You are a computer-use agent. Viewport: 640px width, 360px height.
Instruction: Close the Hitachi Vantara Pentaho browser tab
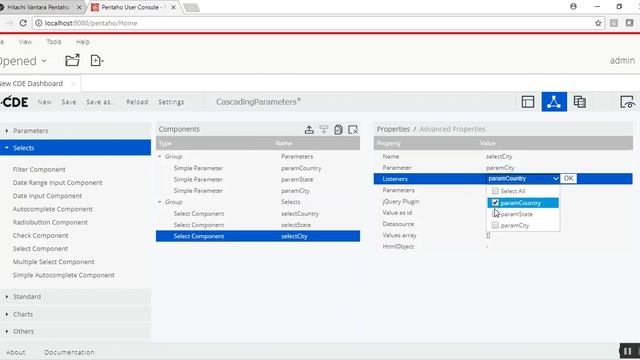[x=79, y=7]
